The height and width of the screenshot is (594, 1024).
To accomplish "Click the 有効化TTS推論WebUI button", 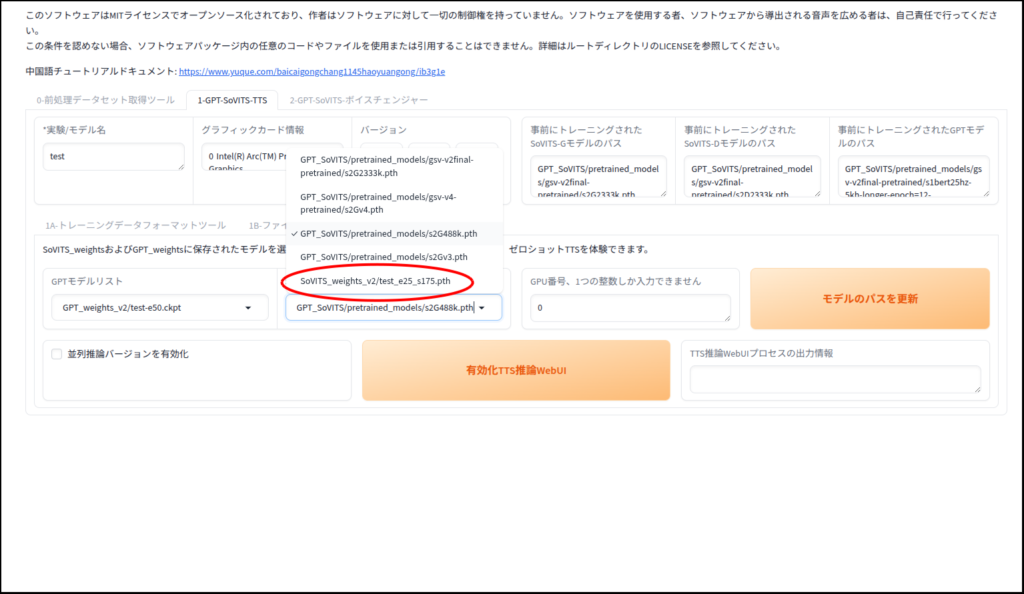I will pos(515,371).
